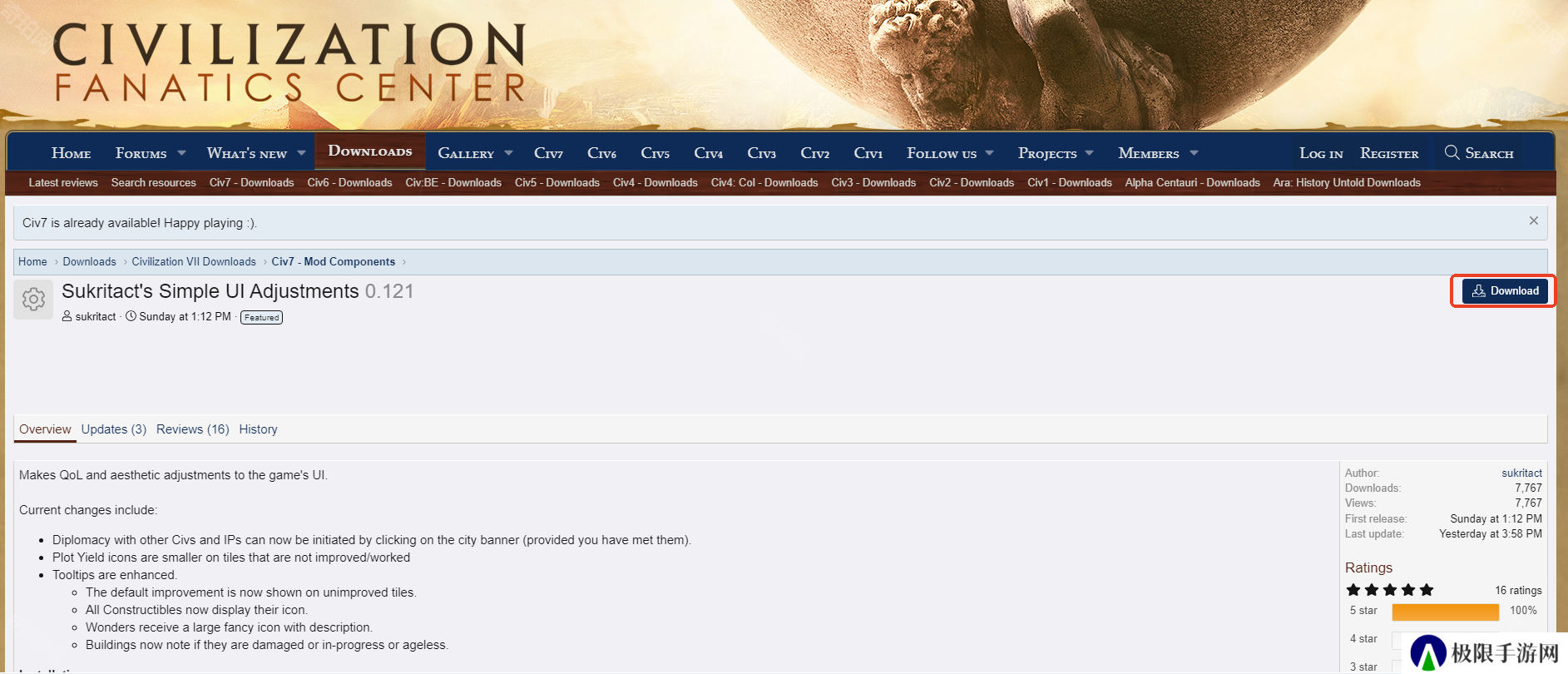The height and width of the screenshot is (674, 1568).
Task: Open the Forums nav item
Action: click(141, 153)
